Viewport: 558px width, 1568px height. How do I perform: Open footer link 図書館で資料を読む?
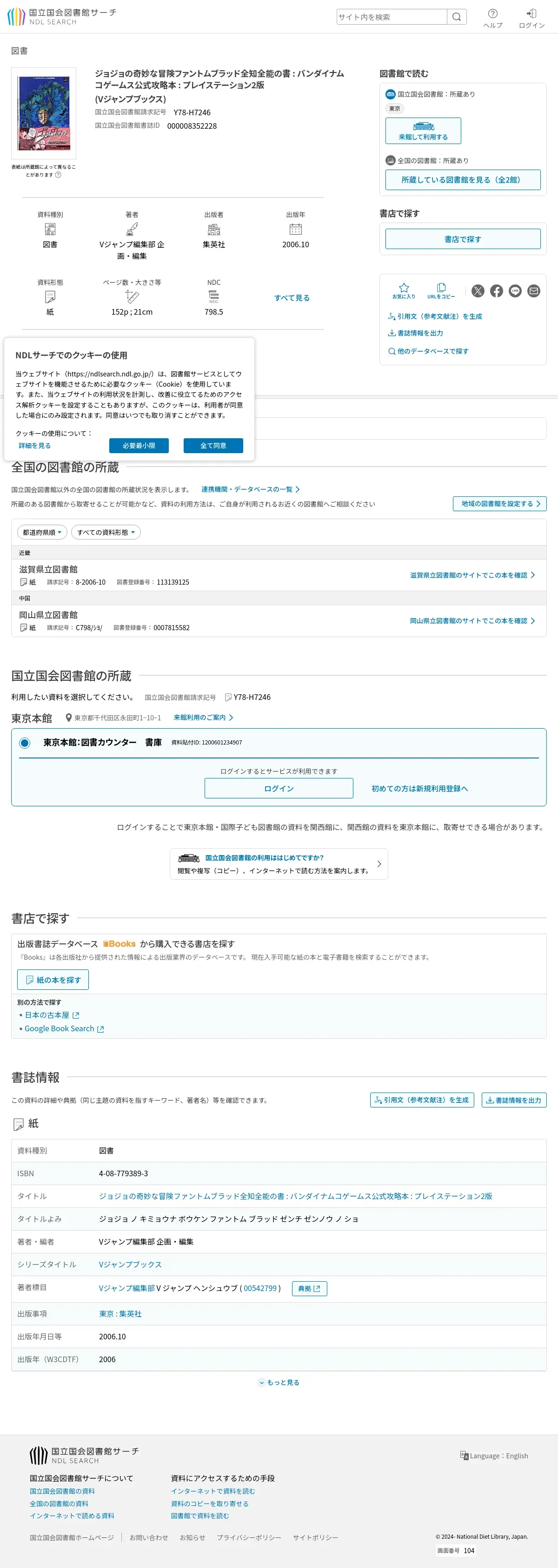click(x=200, y=1515)
